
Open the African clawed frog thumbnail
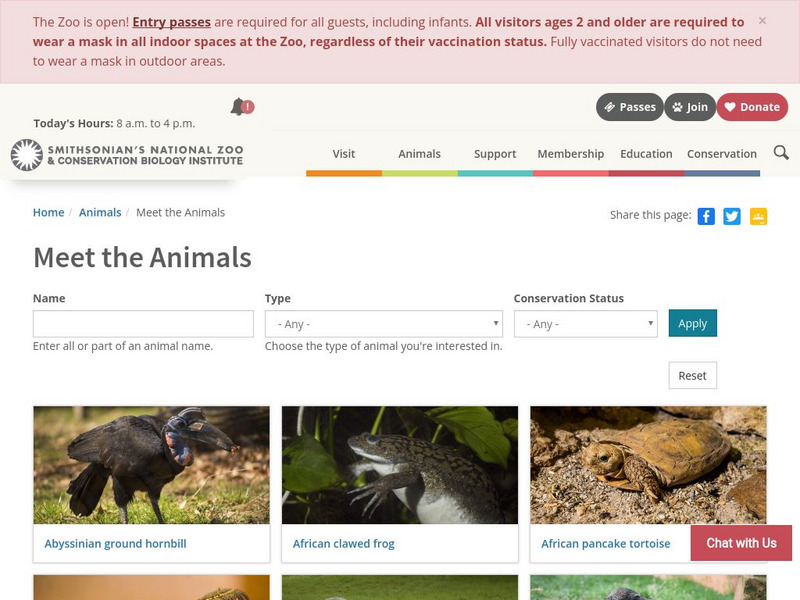[x=400, y=465]
